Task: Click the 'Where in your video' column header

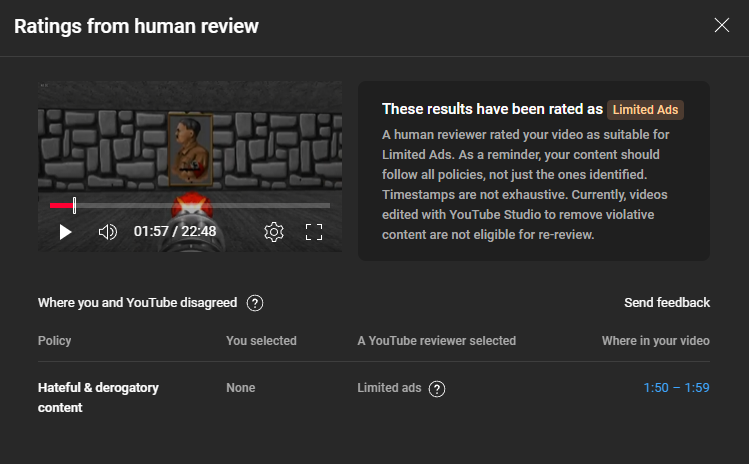Action: coord(655,341)
